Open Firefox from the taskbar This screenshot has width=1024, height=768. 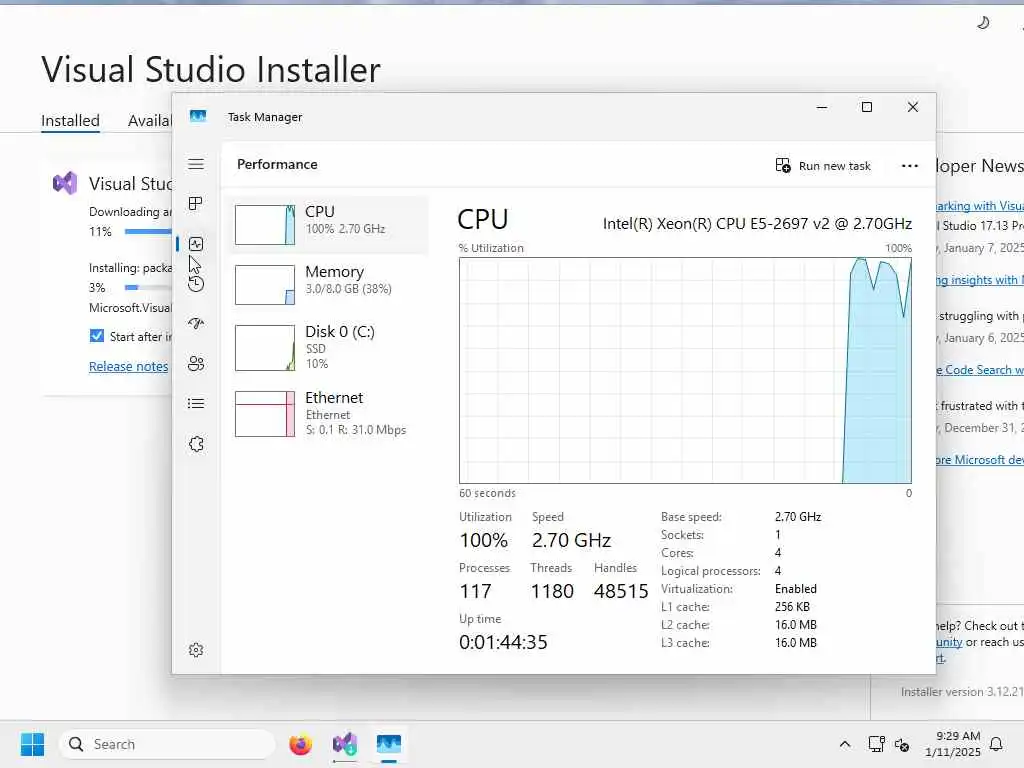click(x=300, y=744)
